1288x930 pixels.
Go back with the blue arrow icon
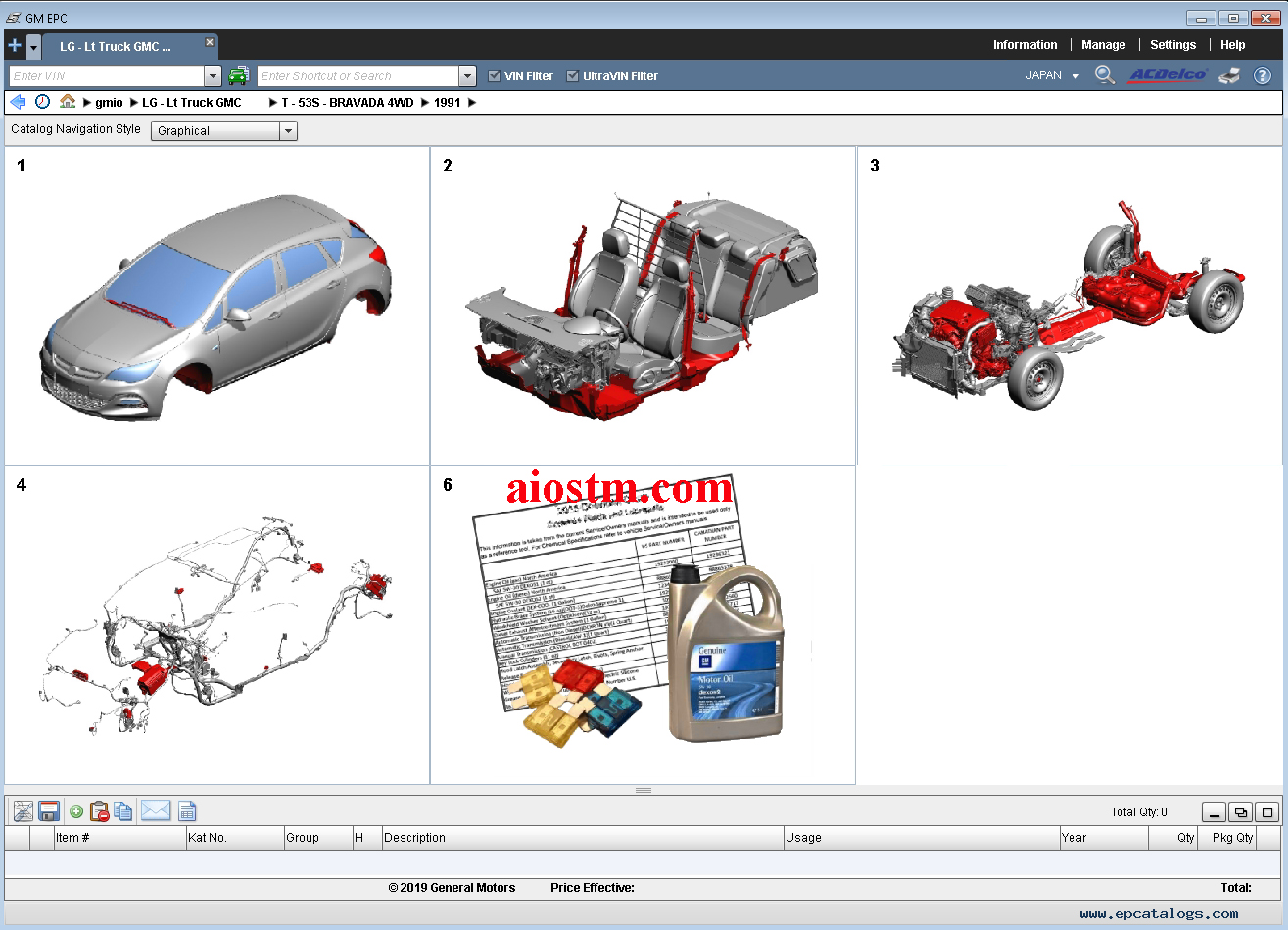pyautogui.click(x=18, y=102)
